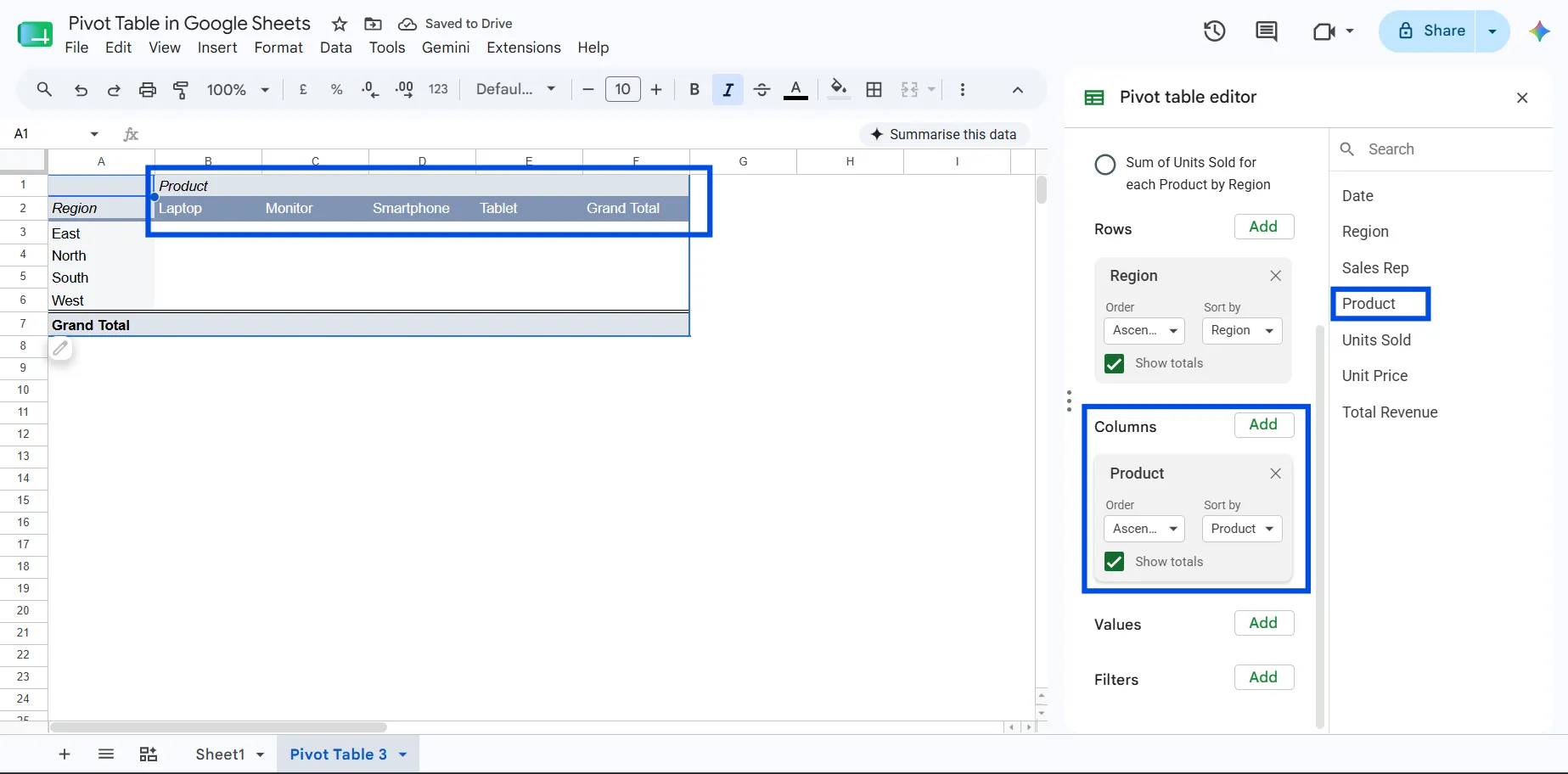Screen dimensions: 1568x774
Task: Decrease decimal places
Action: tap(370, 89)
